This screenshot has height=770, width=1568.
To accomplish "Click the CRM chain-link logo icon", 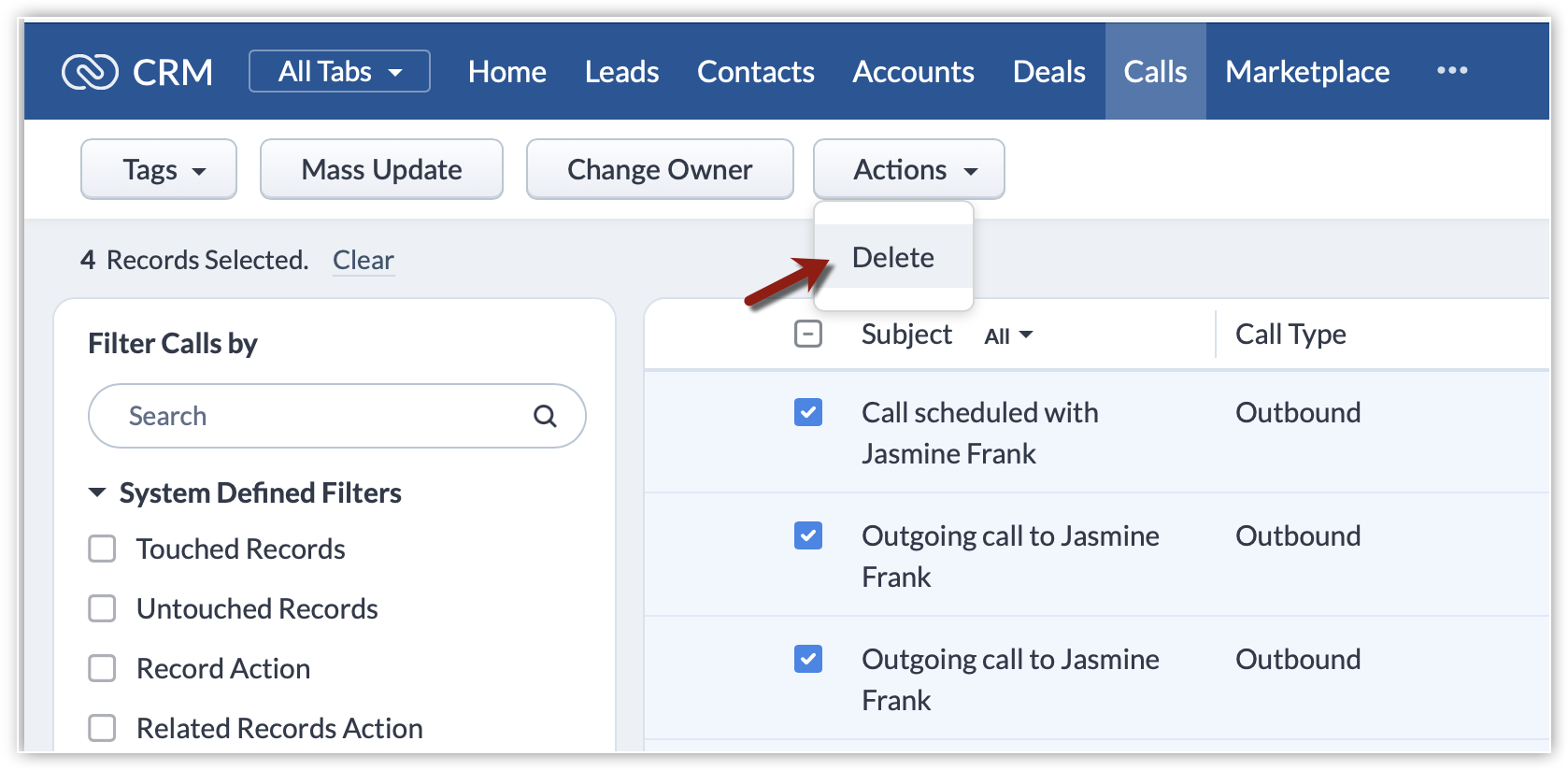I will [90, 72].
